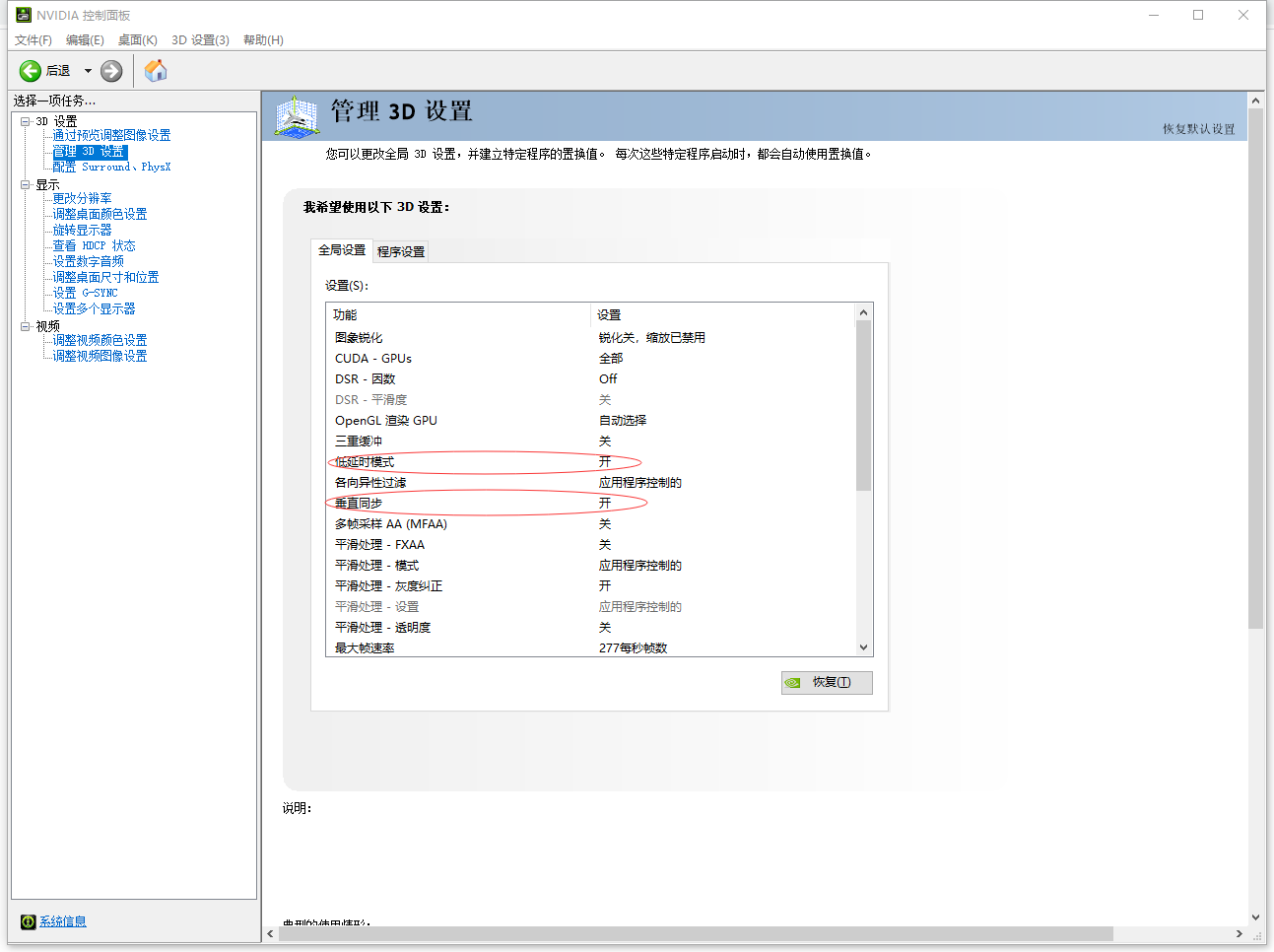
Task: Select 管理 3D 设置 in the task tree
Action: [90, 152]
